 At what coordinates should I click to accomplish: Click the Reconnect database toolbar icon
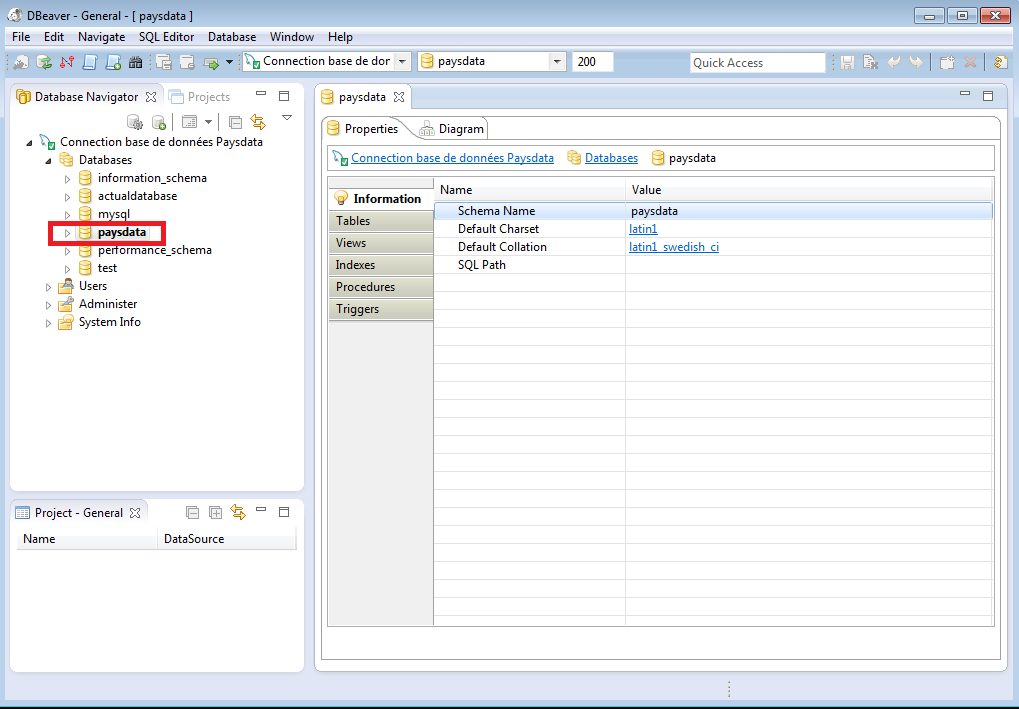tap(44, 62)
